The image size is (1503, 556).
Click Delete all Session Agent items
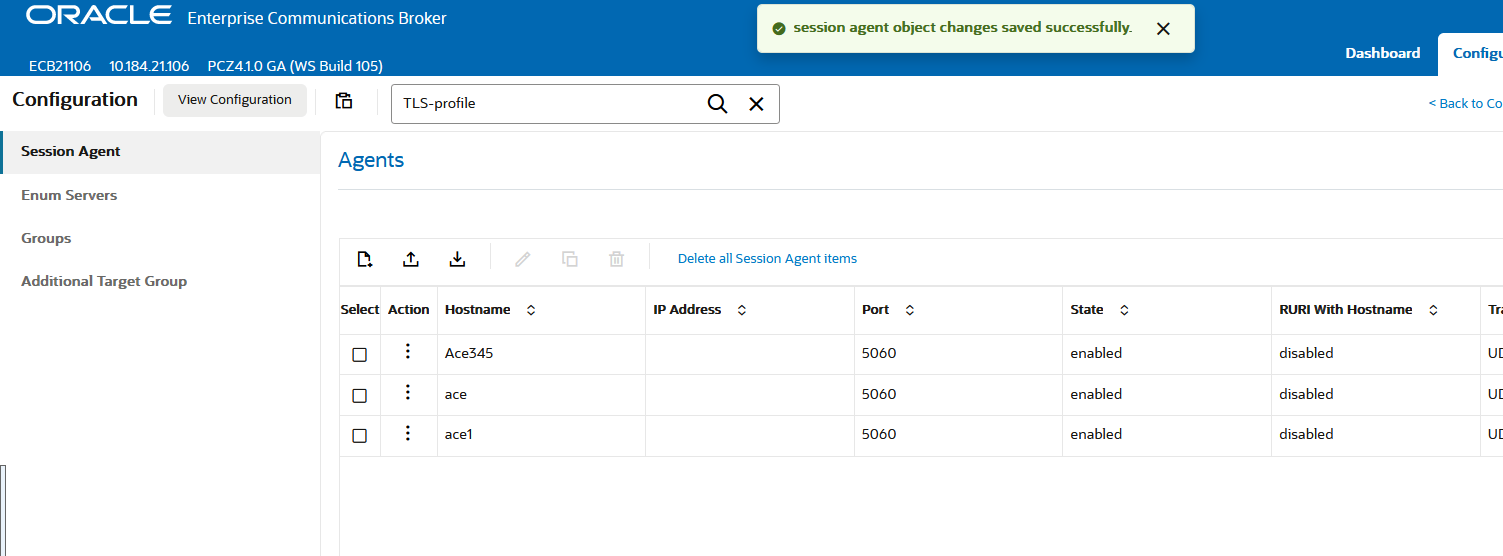767,259
